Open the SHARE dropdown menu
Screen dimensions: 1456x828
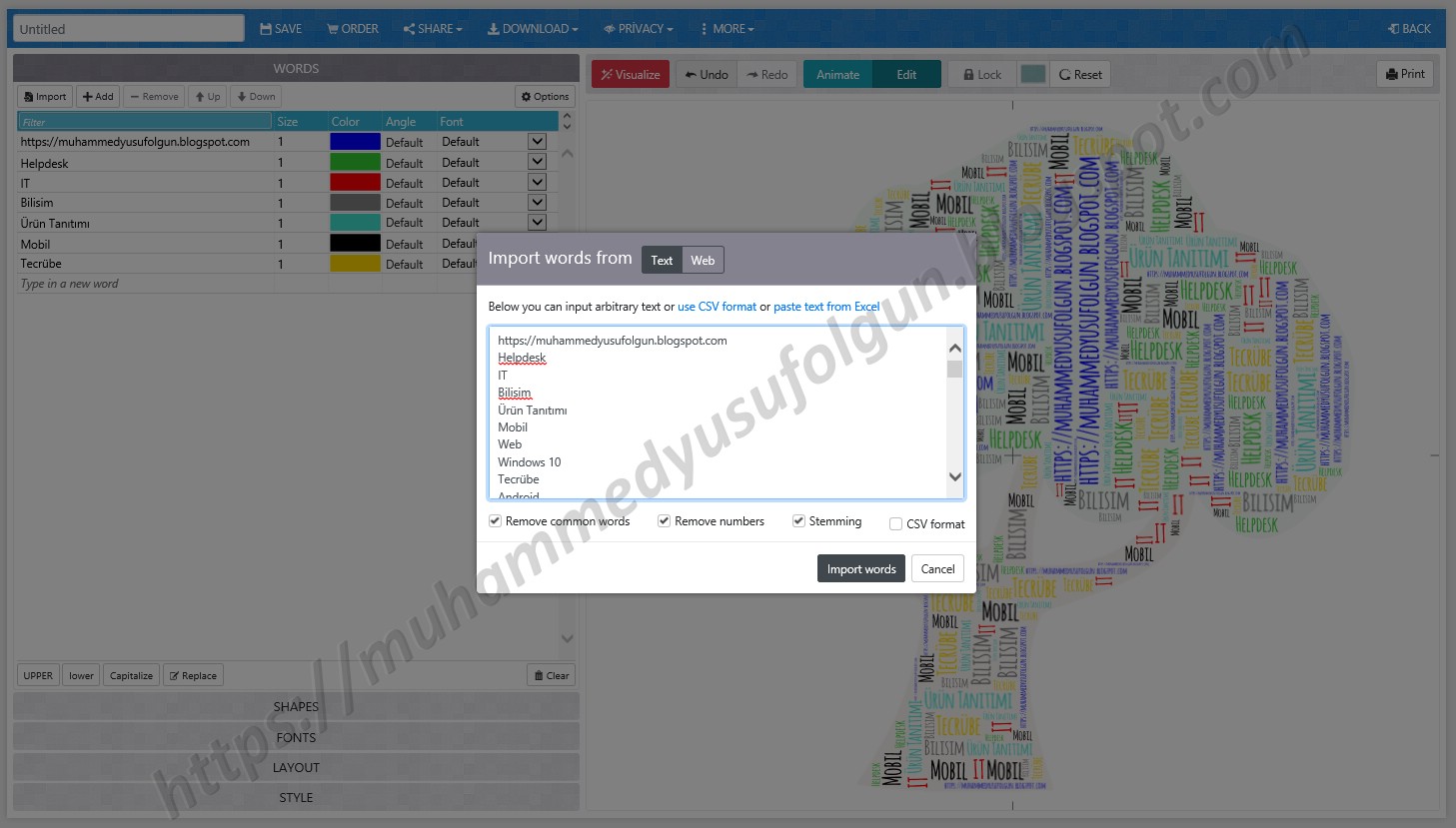[x=433, y=29]
